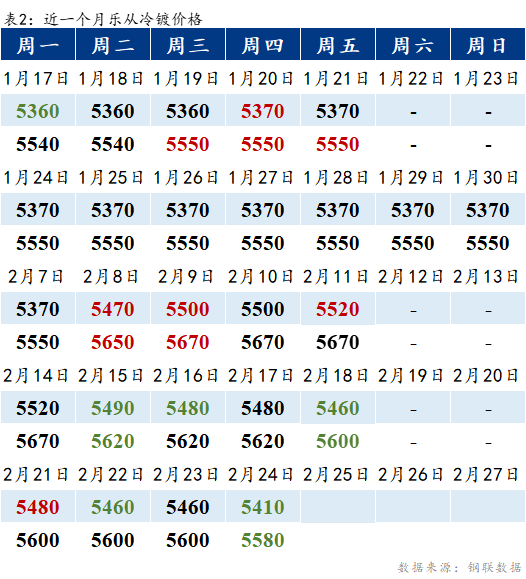Click the 5540 price for 1月18日
The image size is (526, 579).
[113, 144]
